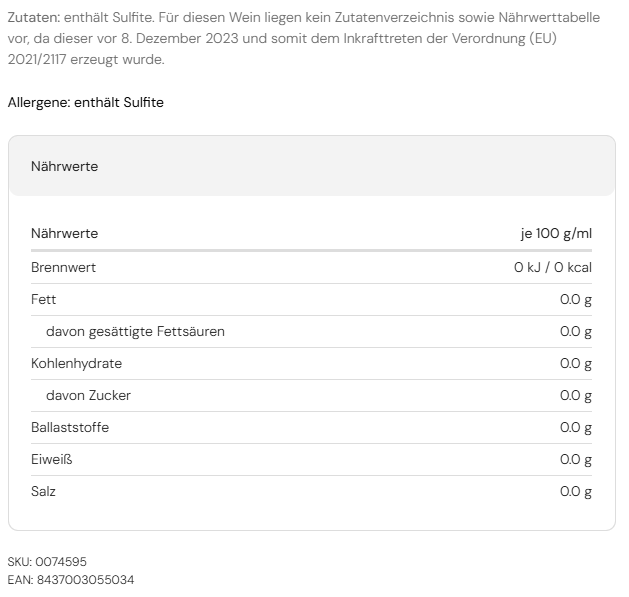Select 'davon gesättigte Fettsäuren' row label
Viewport: 629px width, 597px height.
click(135, 332)
